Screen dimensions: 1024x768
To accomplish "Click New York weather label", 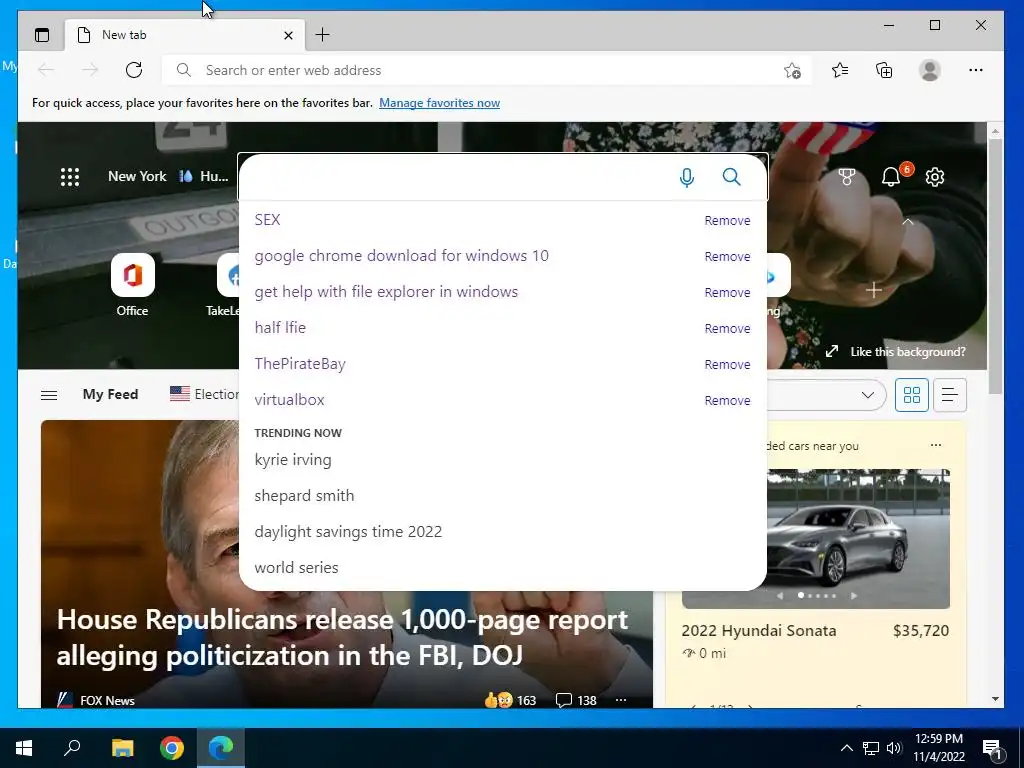I will click(137, 176).
